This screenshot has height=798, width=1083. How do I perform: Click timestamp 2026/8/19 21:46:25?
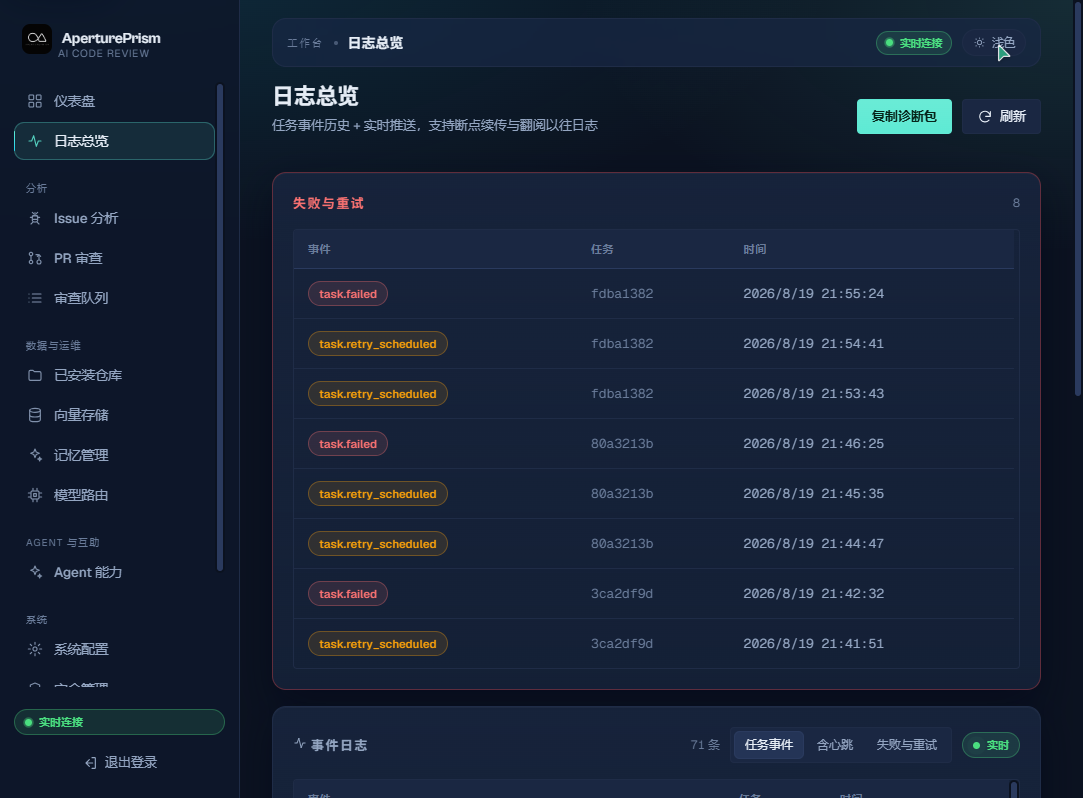(814, 444)
